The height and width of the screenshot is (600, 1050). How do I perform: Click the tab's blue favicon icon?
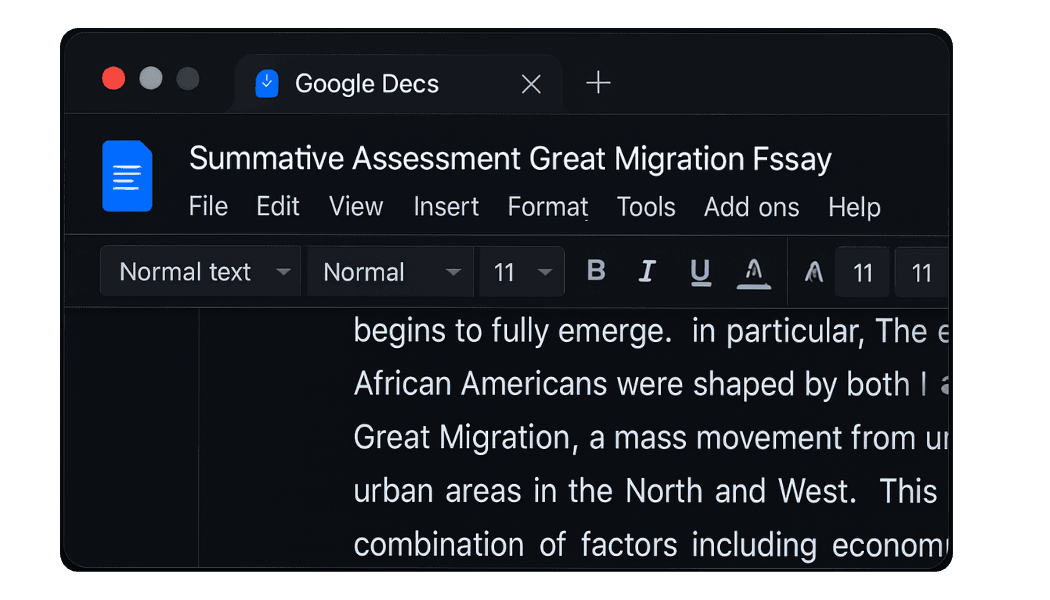click(x=267, y=84)
